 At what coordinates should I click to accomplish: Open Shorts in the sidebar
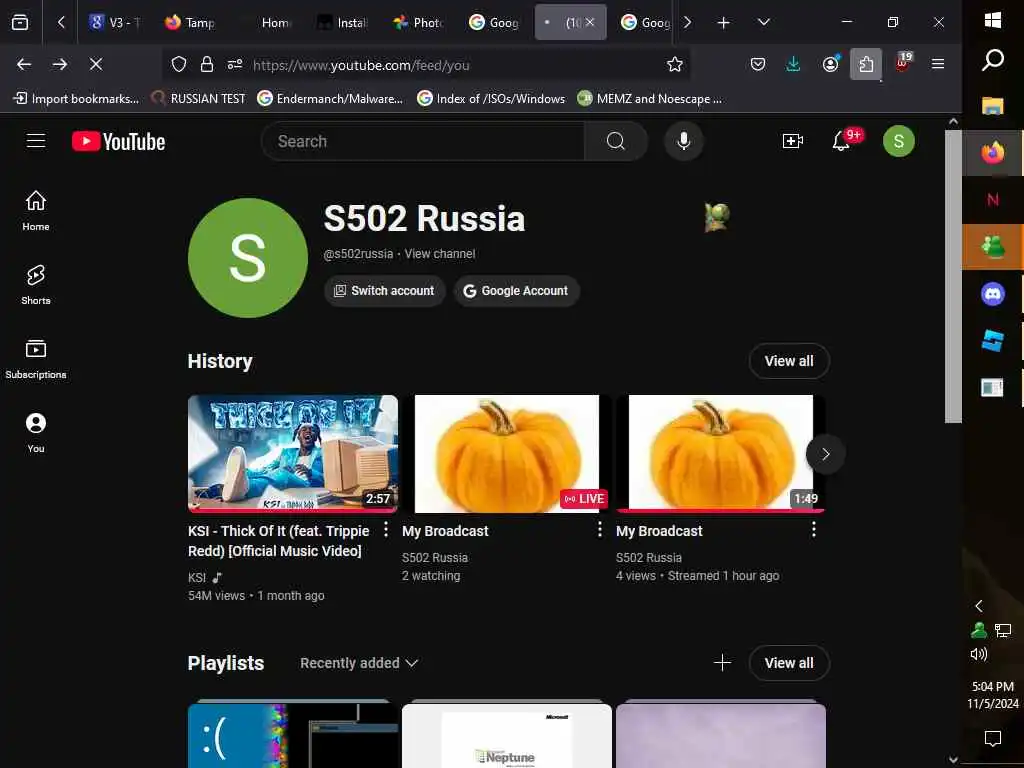tap(36, 285)
